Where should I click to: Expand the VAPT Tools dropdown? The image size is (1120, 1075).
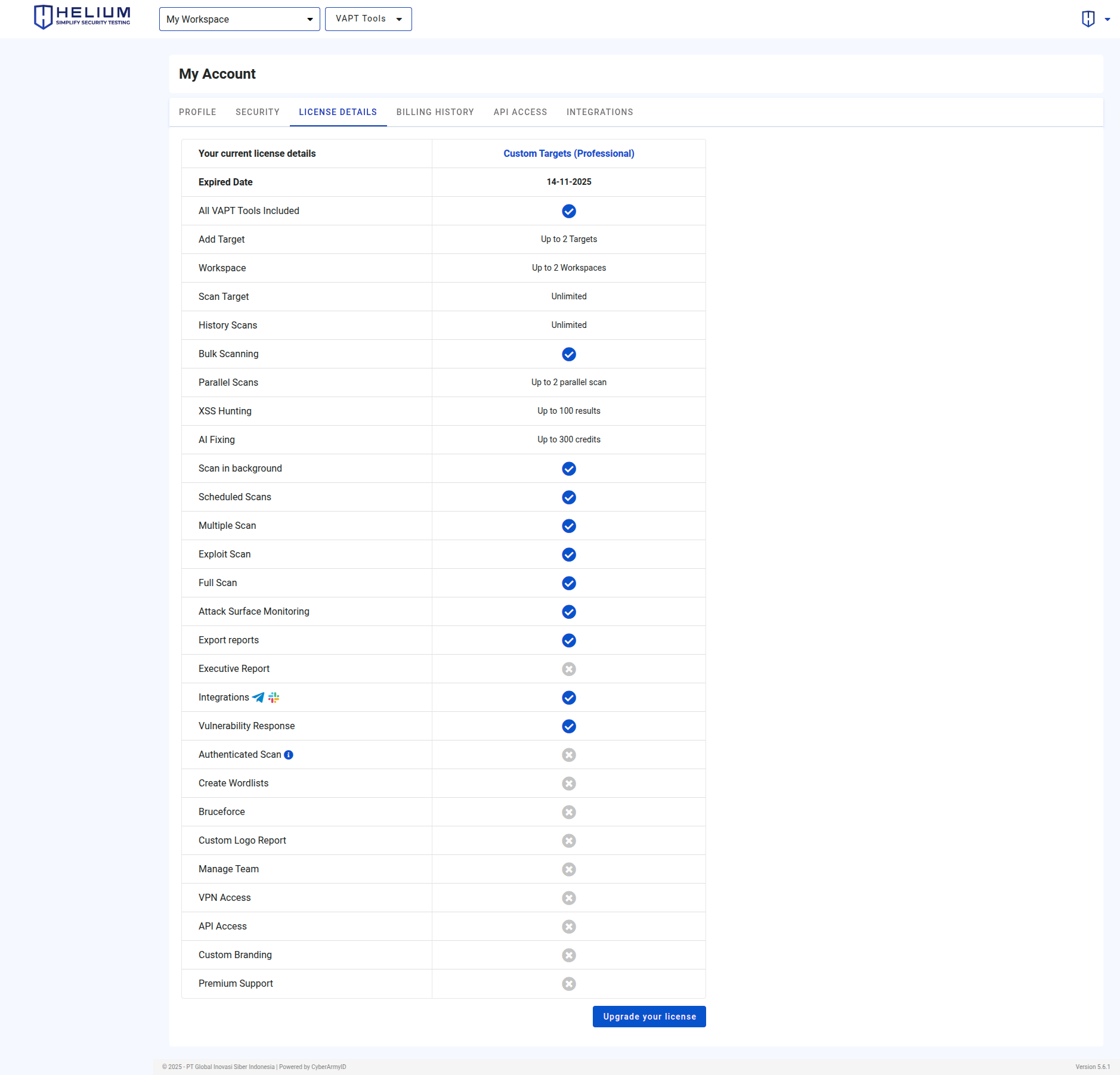368,19
